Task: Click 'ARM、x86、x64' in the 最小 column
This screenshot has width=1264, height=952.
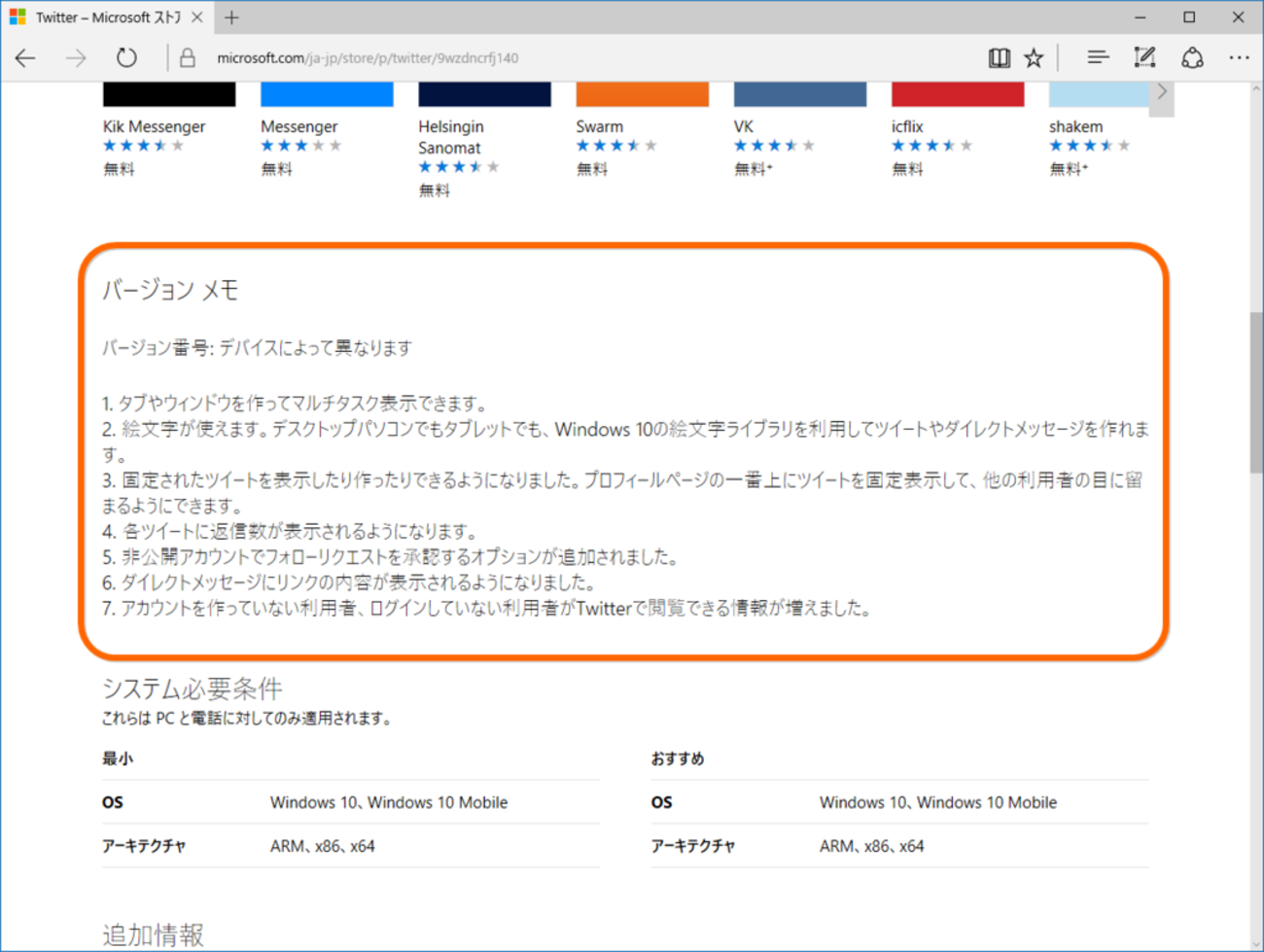Action: click(323, 846)
